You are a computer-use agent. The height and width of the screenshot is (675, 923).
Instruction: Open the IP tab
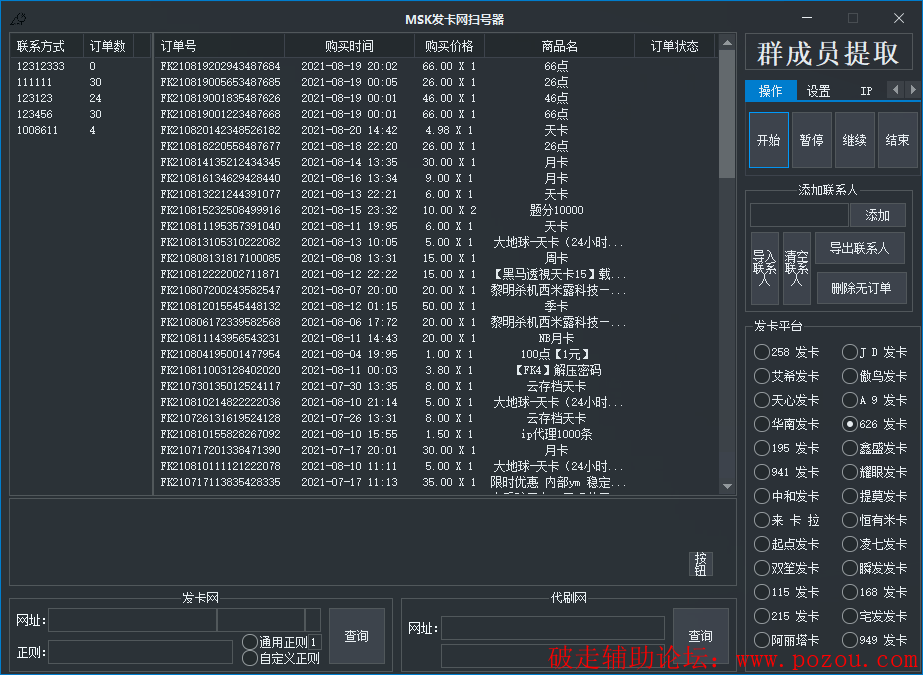[x=866, y=91]
